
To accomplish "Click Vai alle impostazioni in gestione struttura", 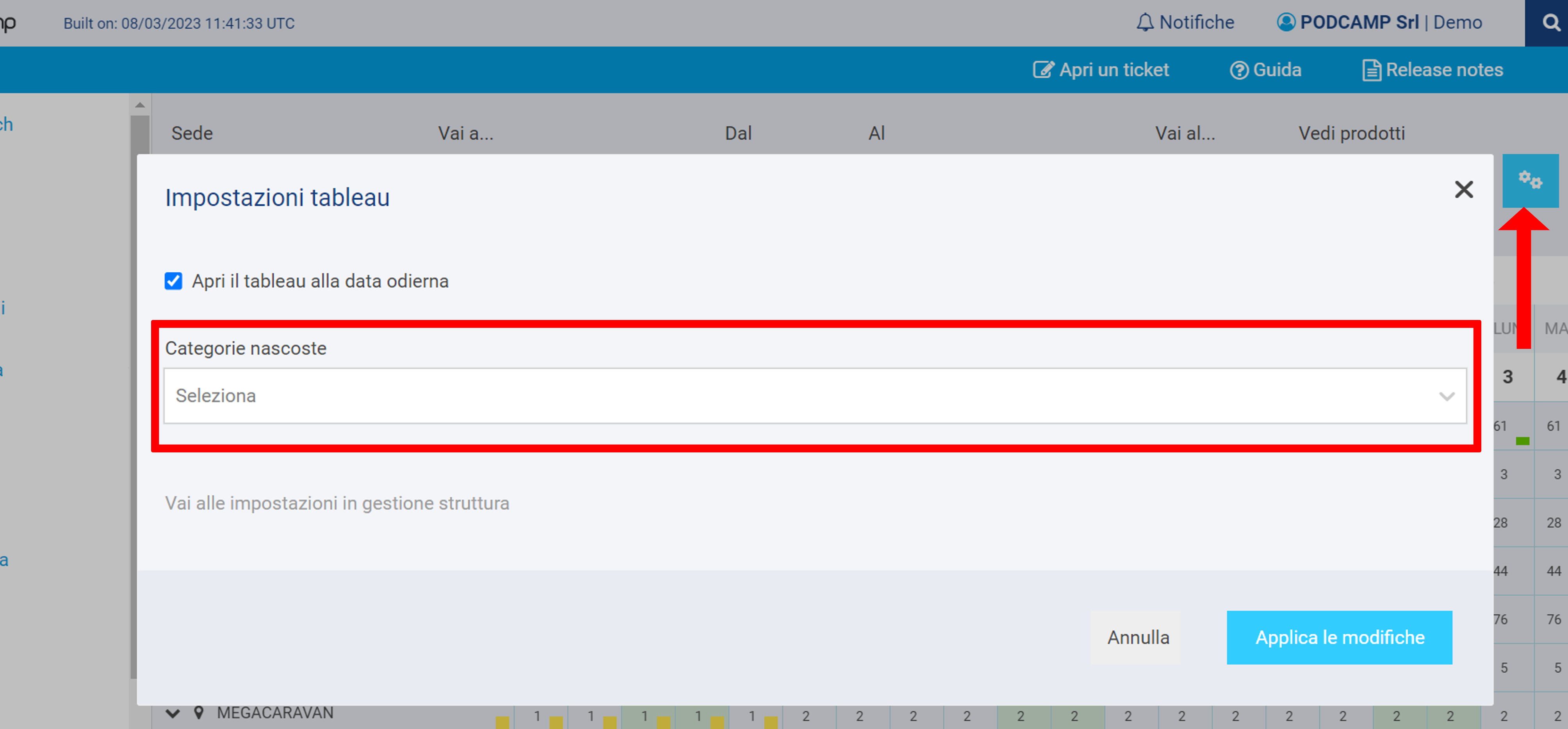I will point(337,503).
